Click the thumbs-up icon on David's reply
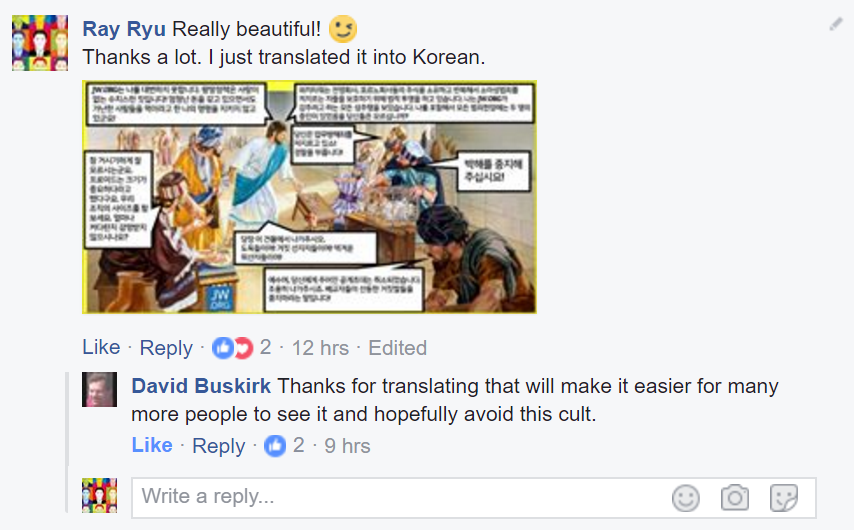This screenshot has height=530, width=854. click(x=275, y=446)
